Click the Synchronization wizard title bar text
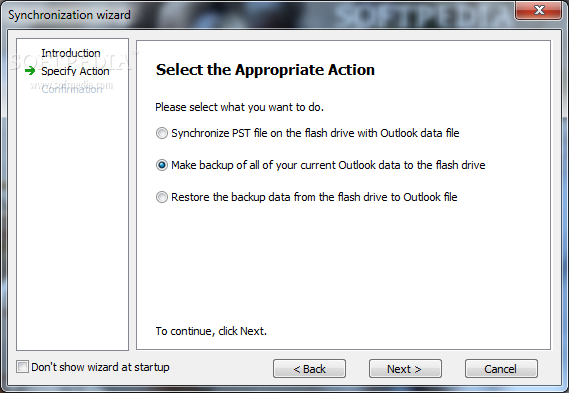This screenshot has height=393, width=569. point(69,15)
